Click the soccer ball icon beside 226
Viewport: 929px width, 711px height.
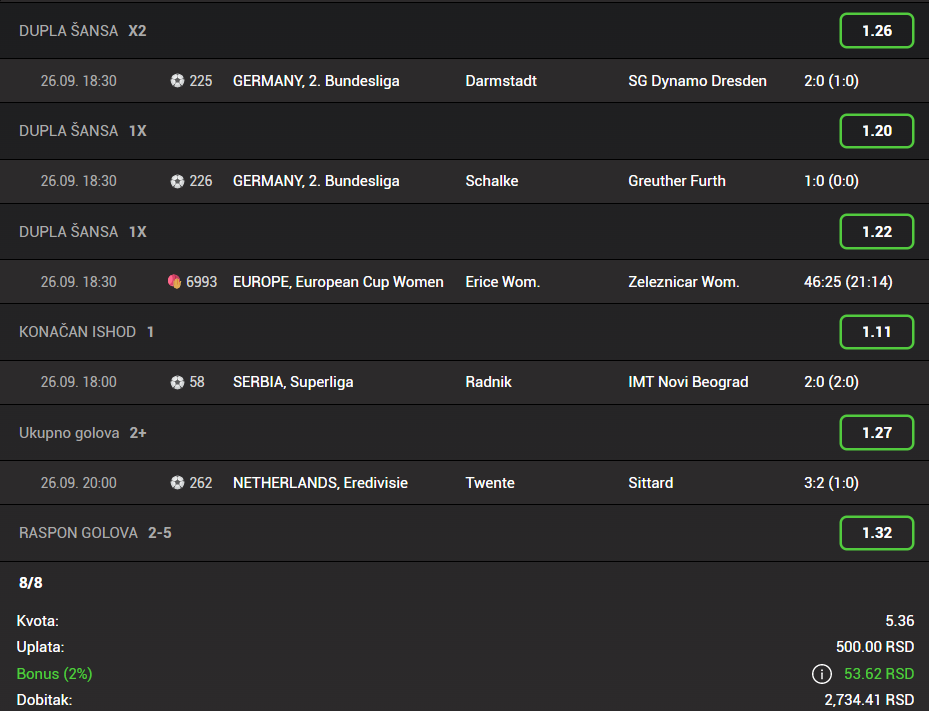click(x=177, y=181)
